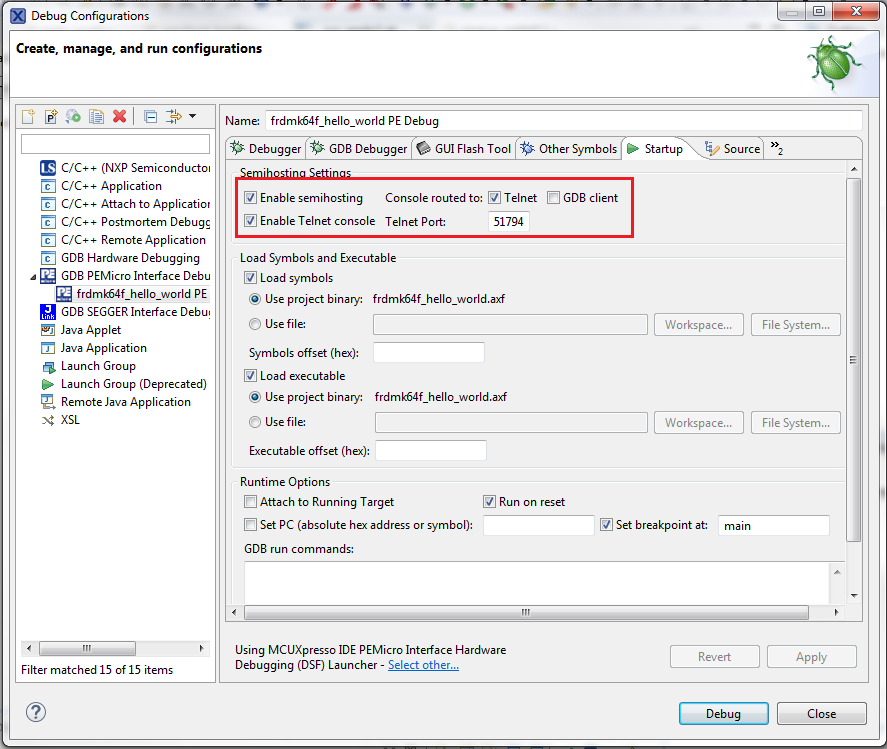
Task: Click Launch Group (Deprecated) green icon
Action: click(48, 384)
